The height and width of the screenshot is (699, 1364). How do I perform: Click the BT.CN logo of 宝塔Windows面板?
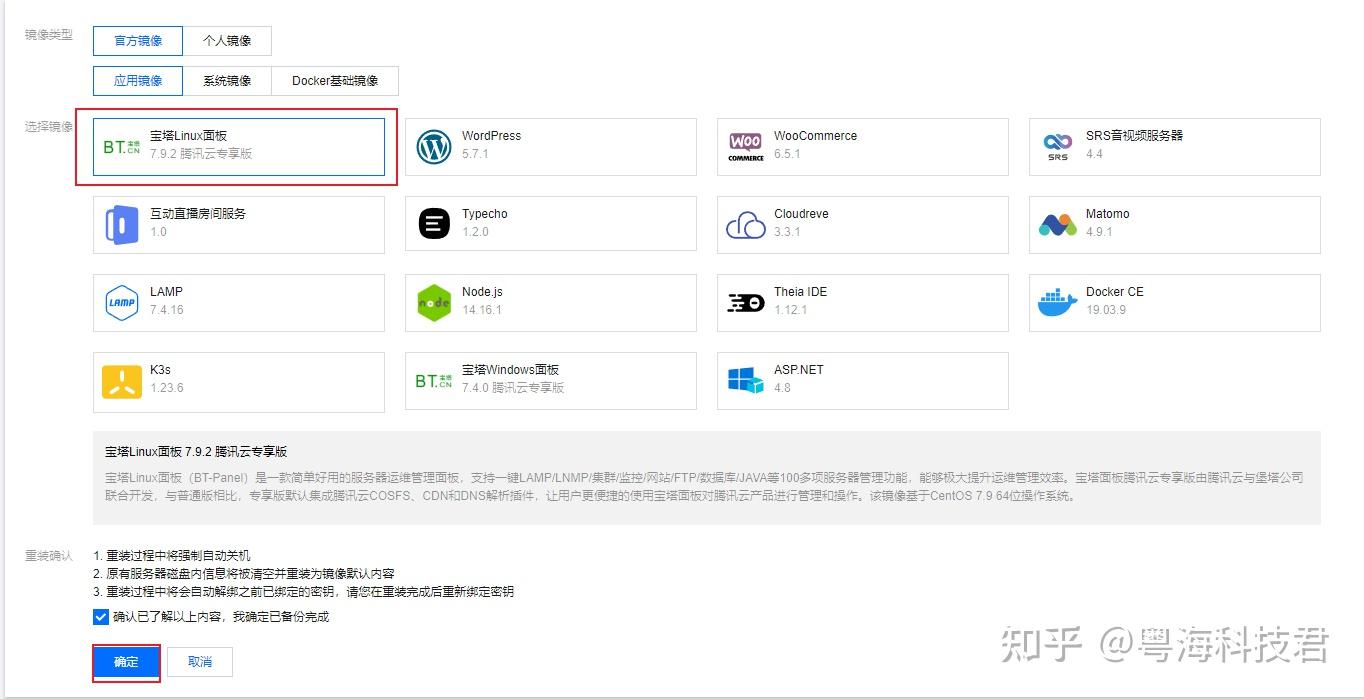pos(434,381)
